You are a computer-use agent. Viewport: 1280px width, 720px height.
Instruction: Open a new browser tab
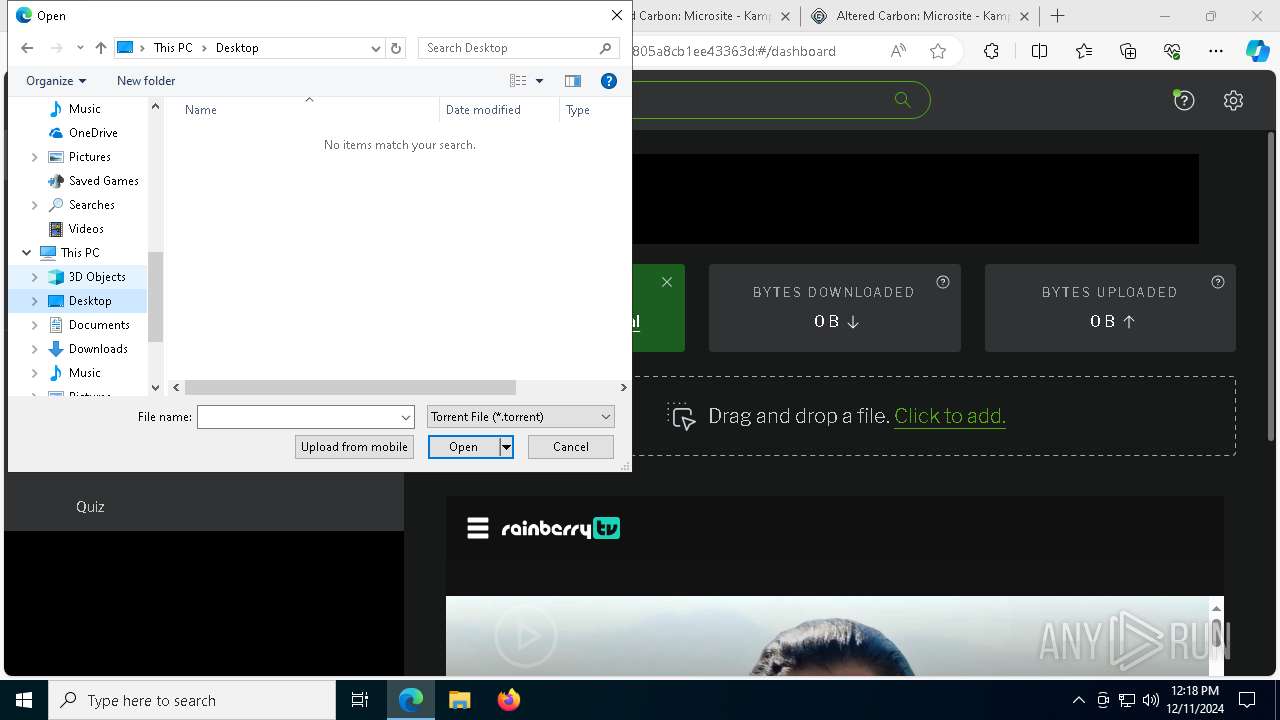point(1057,16)
